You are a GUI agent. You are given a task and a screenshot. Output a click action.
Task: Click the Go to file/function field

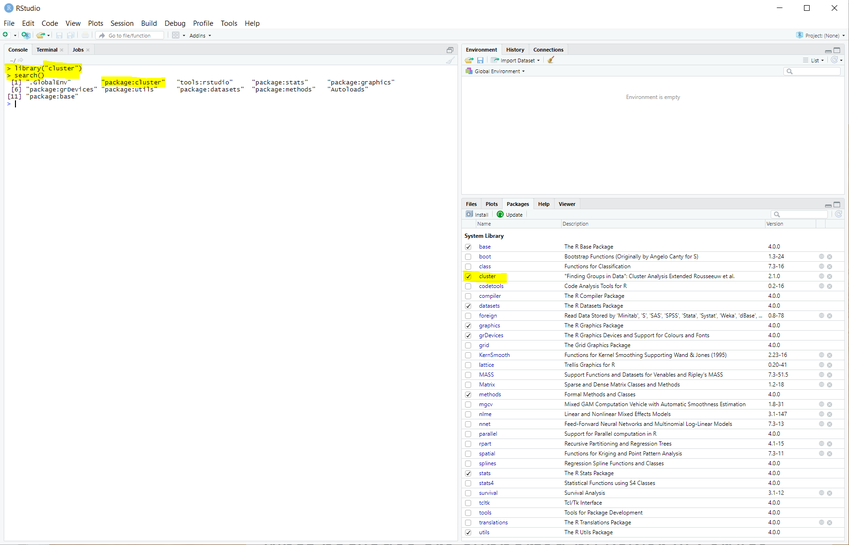pos(130,35)
